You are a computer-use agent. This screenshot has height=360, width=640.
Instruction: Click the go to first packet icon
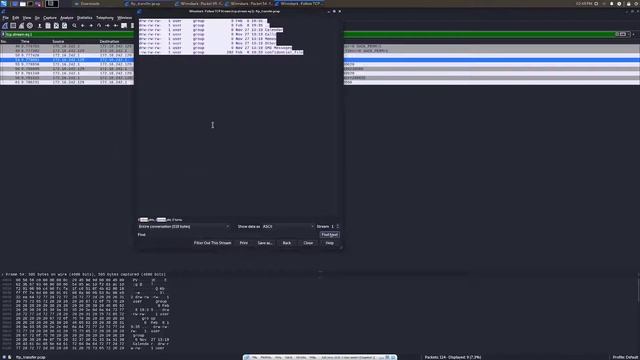(107, 26)
